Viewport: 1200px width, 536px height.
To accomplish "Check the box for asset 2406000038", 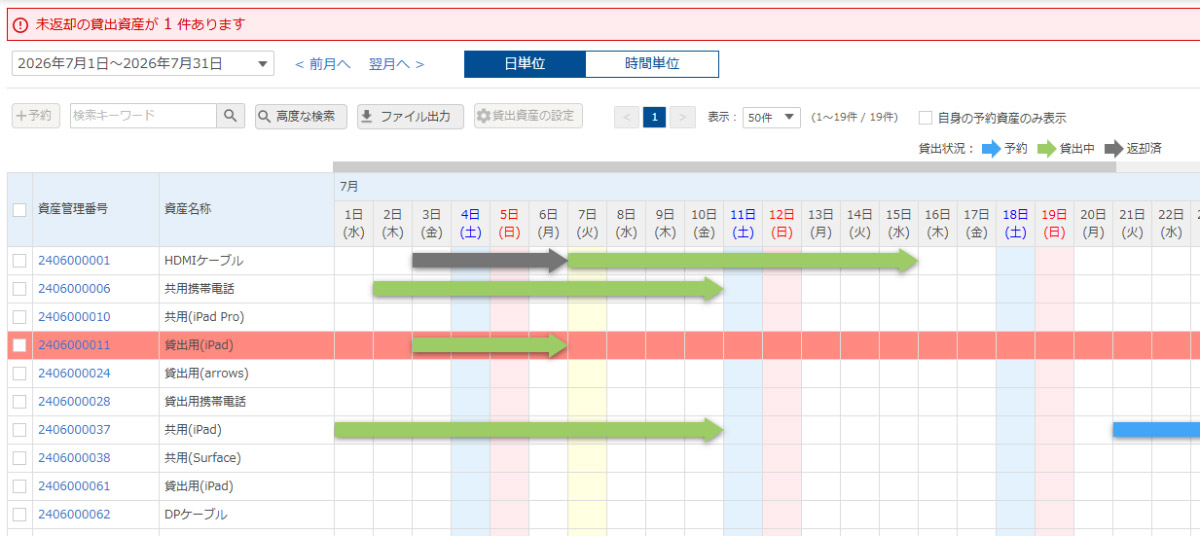I will 20,458.
